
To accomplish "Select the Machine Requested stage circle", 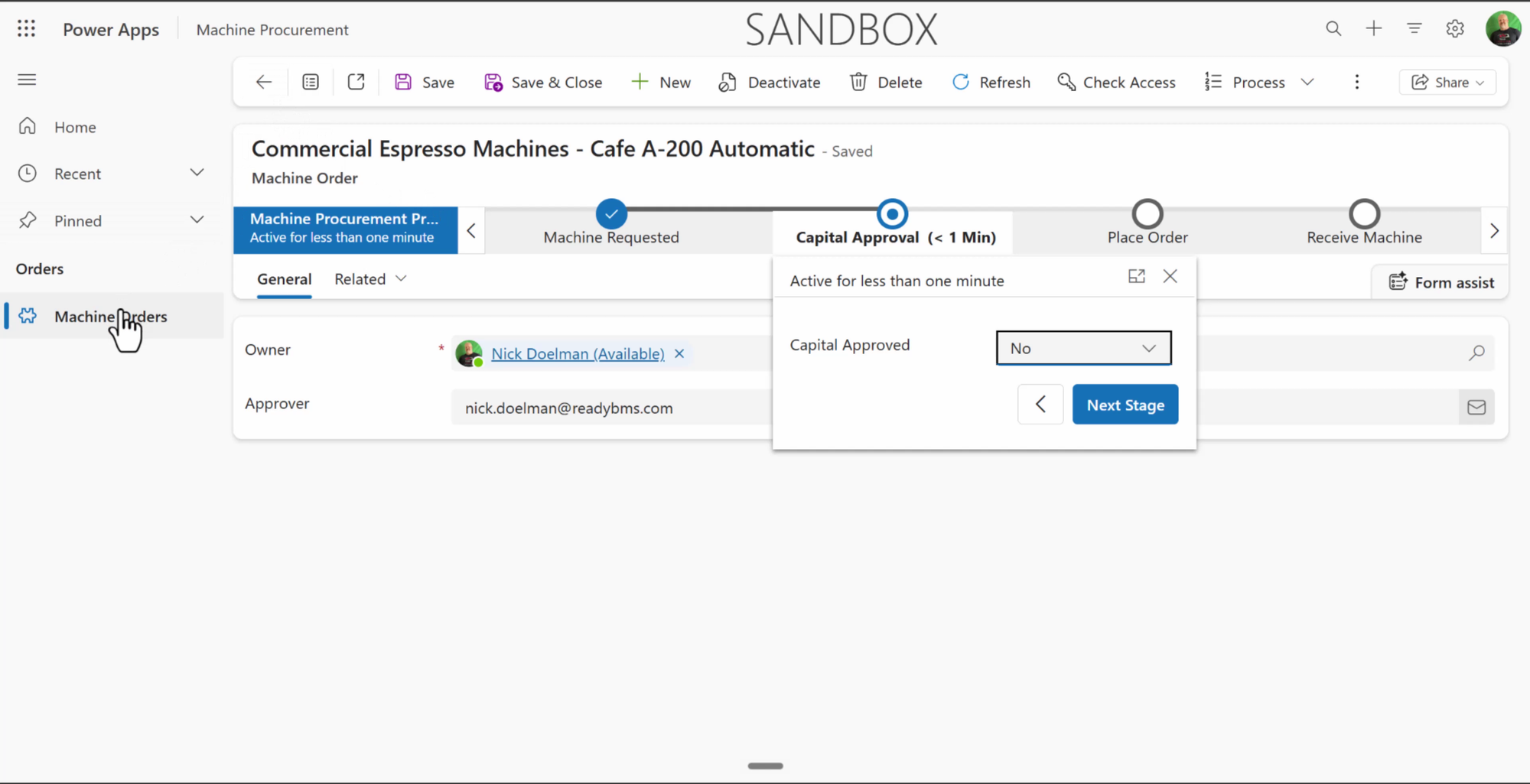I will (611, 214).
